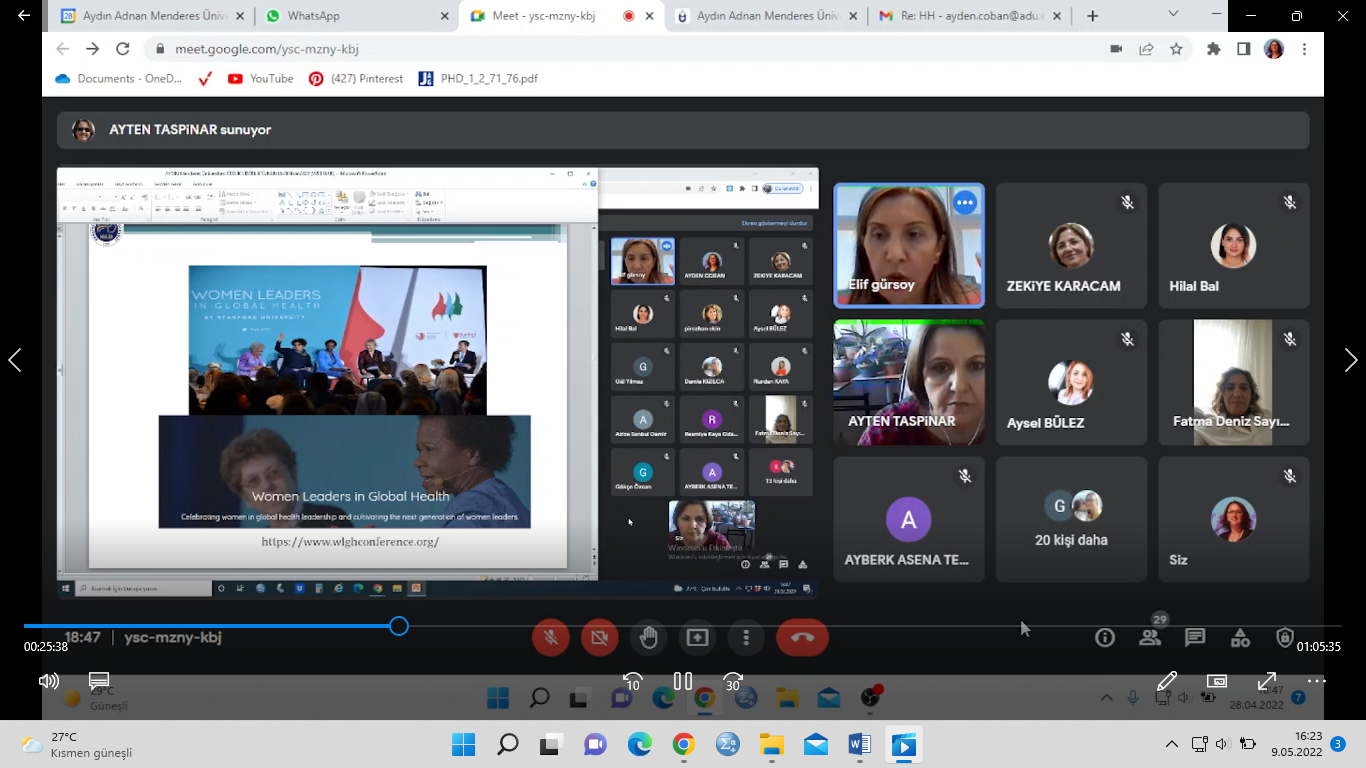Toggle the raise hand button
Image resolution: width=1366 pixels, height=768 pixels.
pyautogui.click(x=648, y=637)
